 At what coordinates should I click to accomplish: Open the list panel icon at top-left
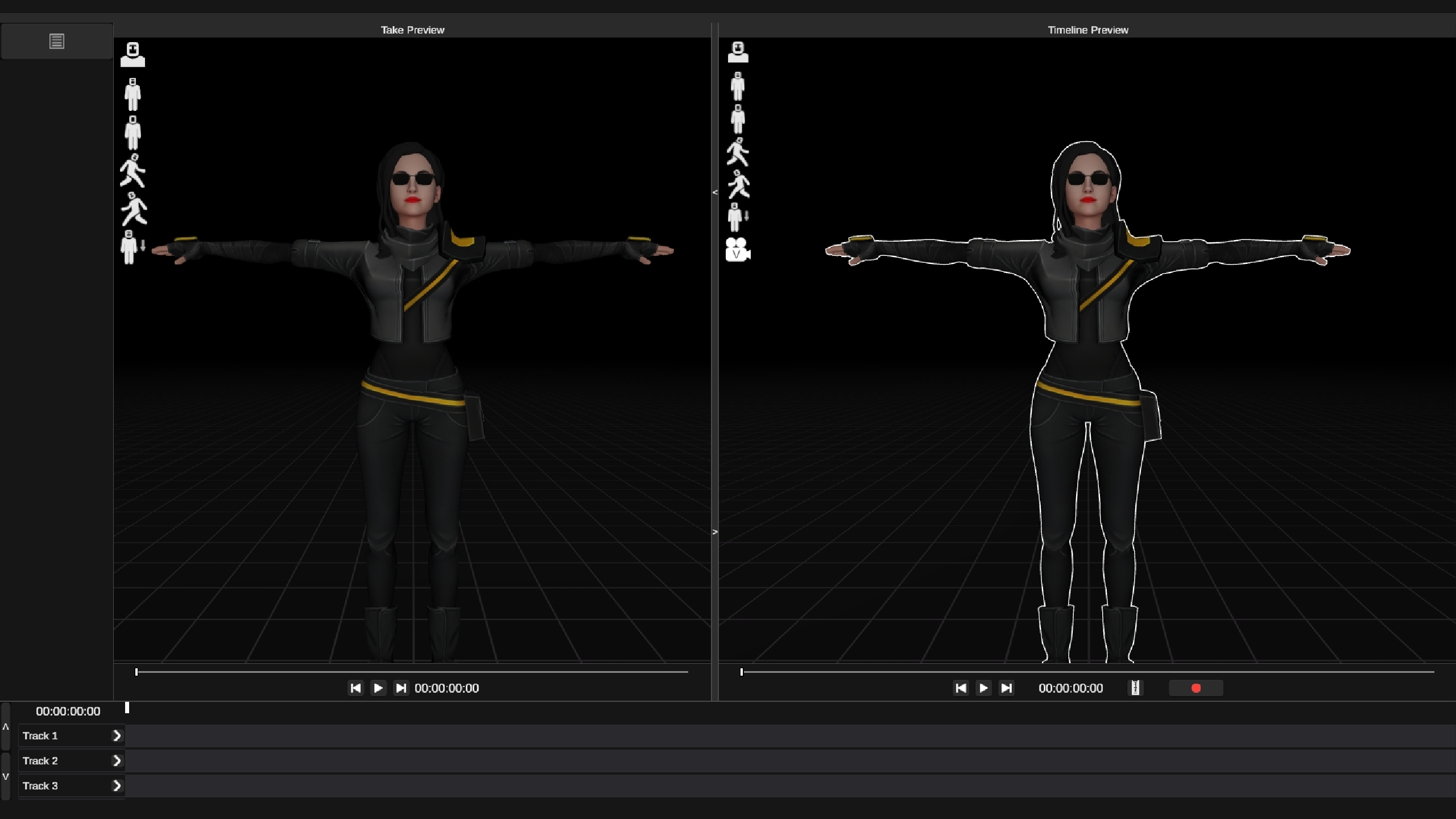coord(56,41)
